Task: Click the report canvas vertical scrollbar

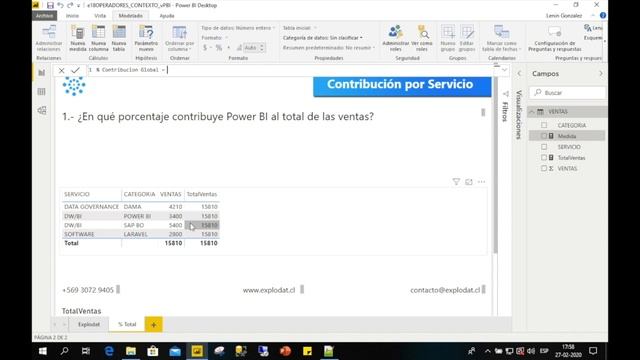Action: pyautogui.click(x=495, y=164)
